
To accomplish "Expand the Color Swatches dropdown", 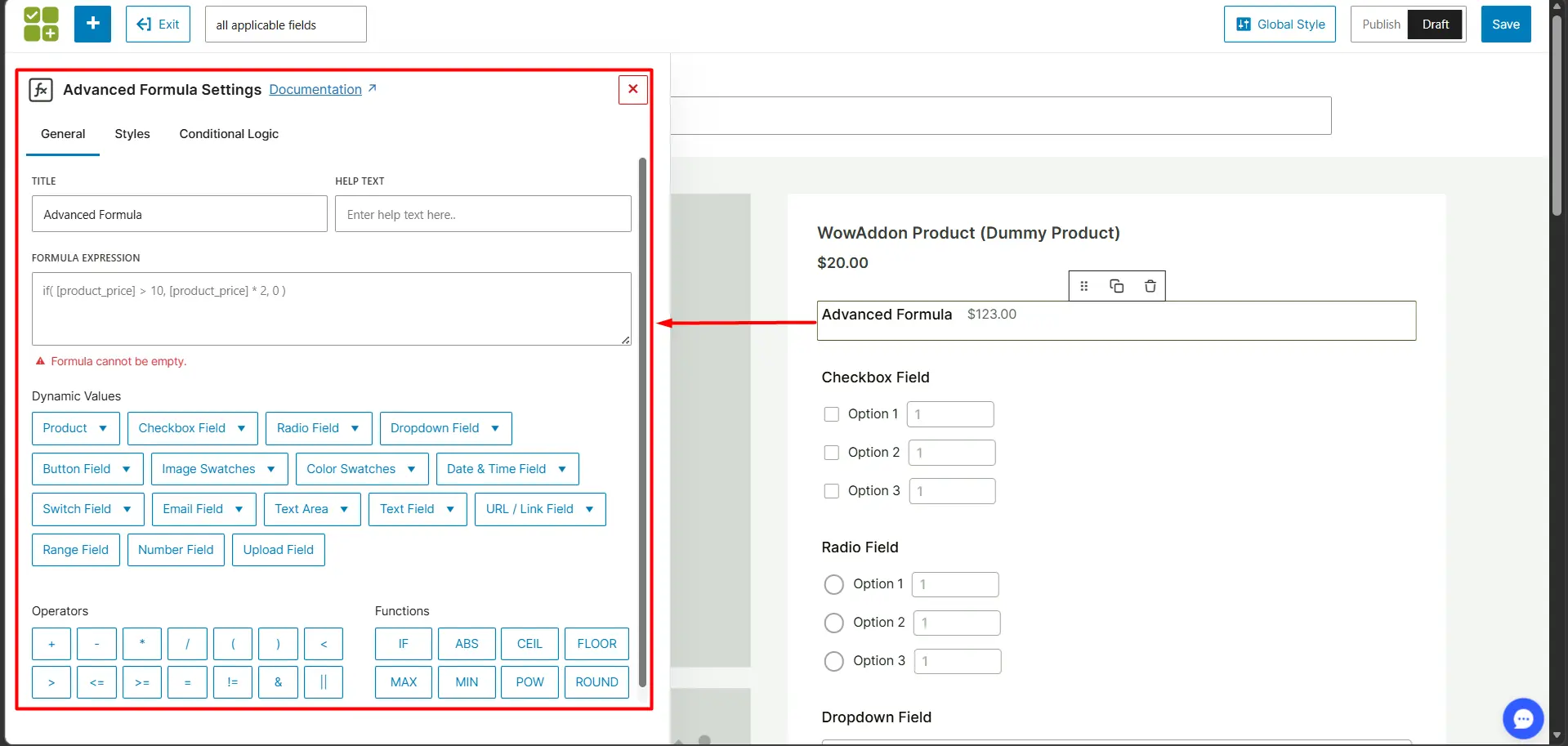I will (x=361, y=468).
